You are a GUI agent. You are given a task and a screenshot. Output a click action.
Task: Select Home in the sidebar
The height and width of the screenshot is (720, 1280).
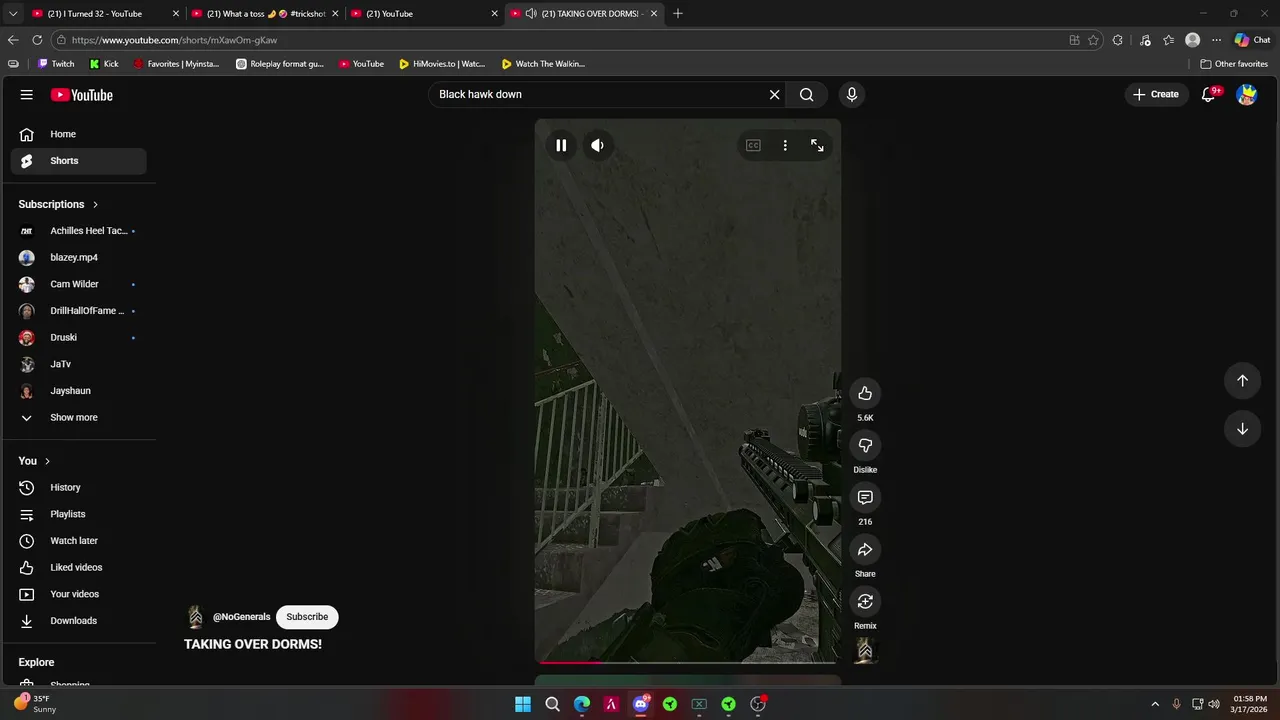pyautogui.click(x=79, y=134)
